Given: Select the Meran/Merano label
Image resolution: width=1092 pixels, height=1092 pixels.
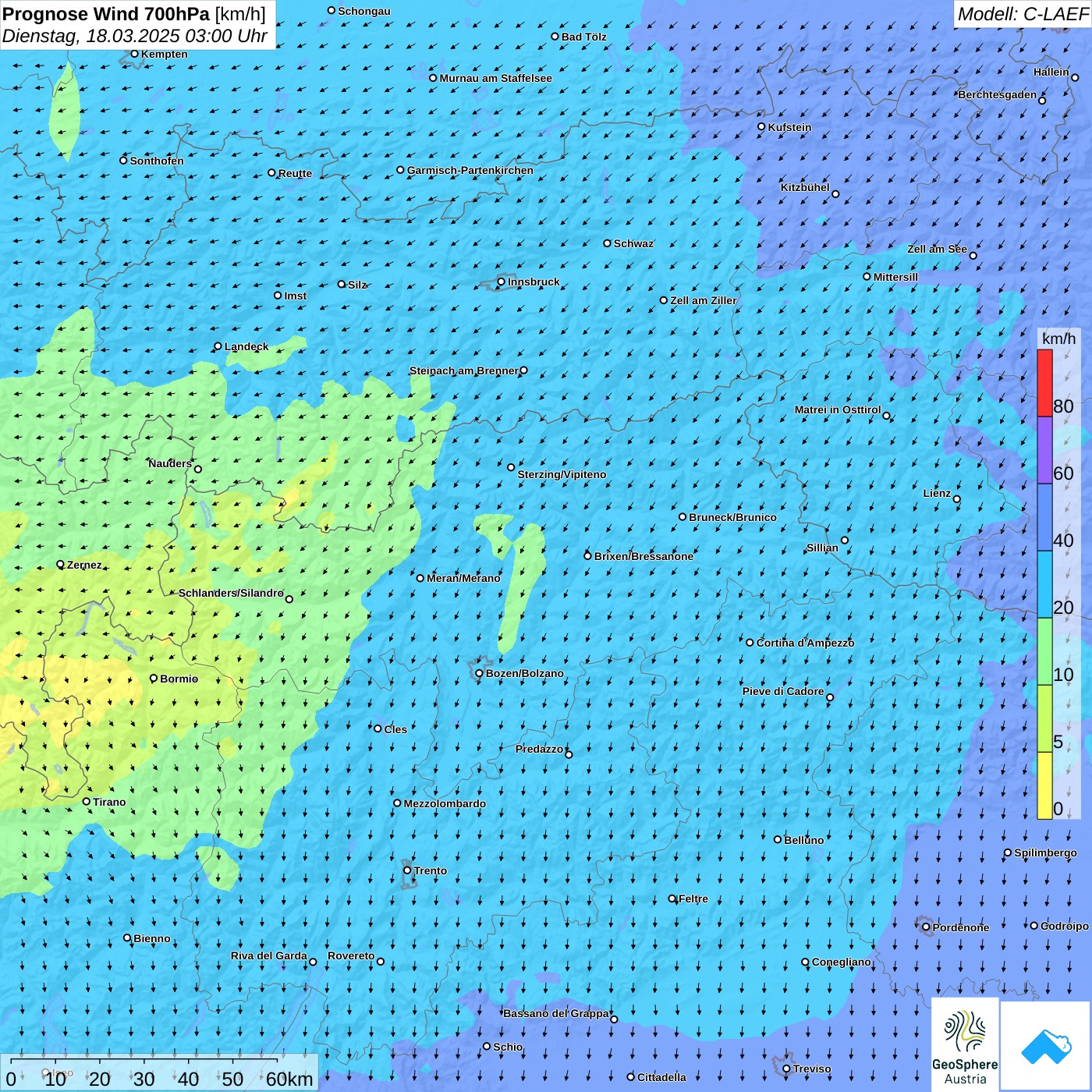Looking at the screenshot, I should (463, 578).
